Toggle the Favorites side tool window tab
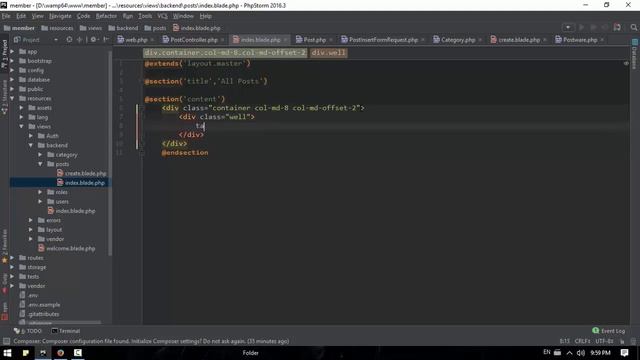The height and width of the screenshot is (360, 640). pos(4,247)
